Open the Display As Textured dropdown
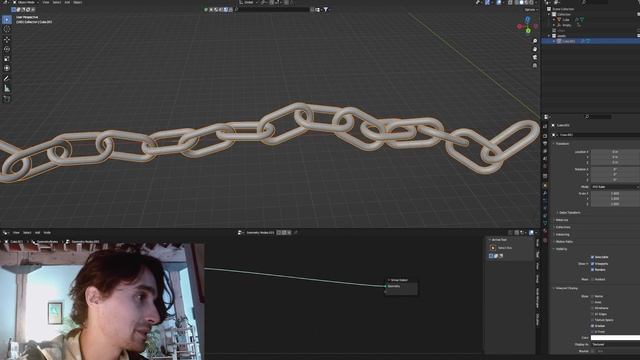The width and height of the screenshot is (640, 360). pos(615,344)
